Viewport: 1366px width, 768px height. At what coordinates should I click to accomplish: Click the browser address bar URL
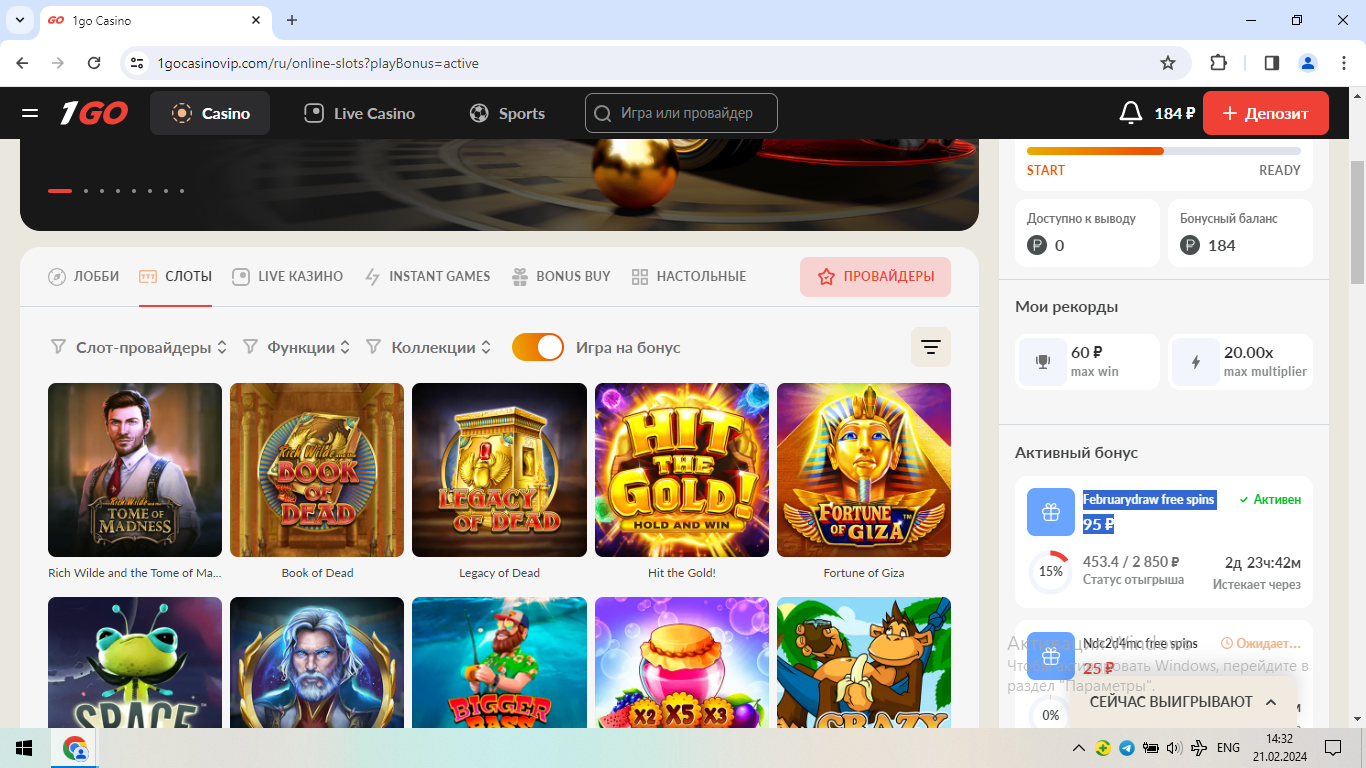click(318, 63)
